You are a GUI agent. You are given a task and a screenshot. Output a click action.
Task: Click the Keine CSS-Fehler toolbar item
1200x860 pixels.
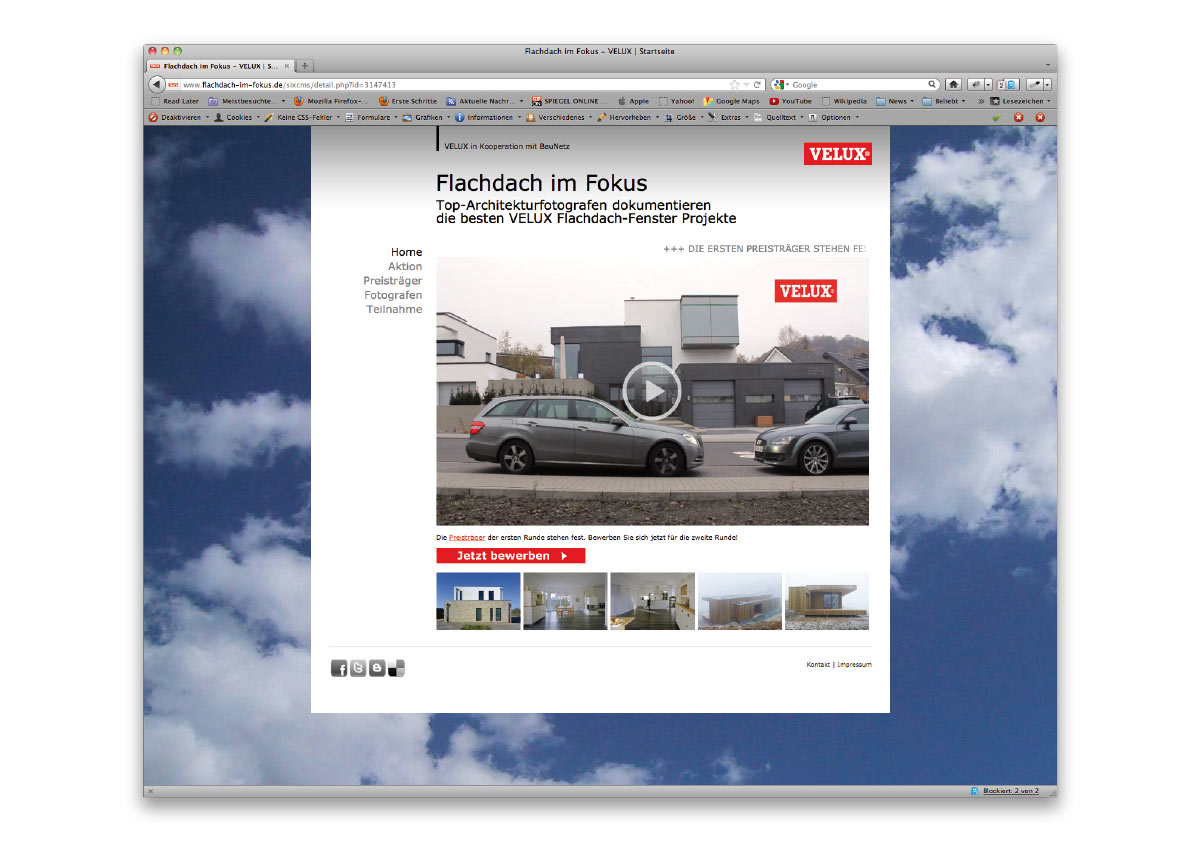click(x=302, y=117)
